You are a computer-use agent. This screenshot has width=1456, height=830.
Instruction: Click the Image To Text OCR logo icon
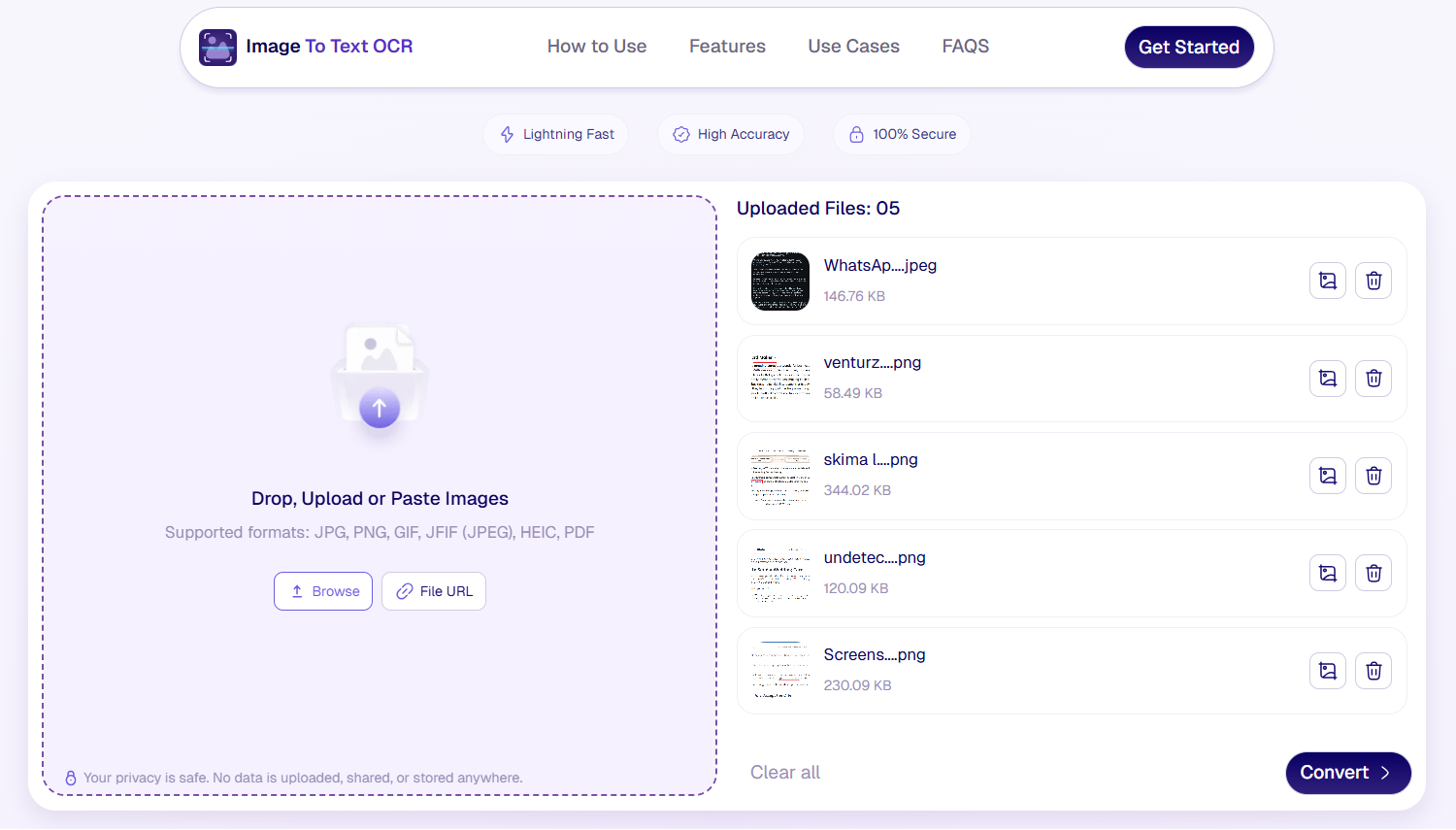(217, 48)
